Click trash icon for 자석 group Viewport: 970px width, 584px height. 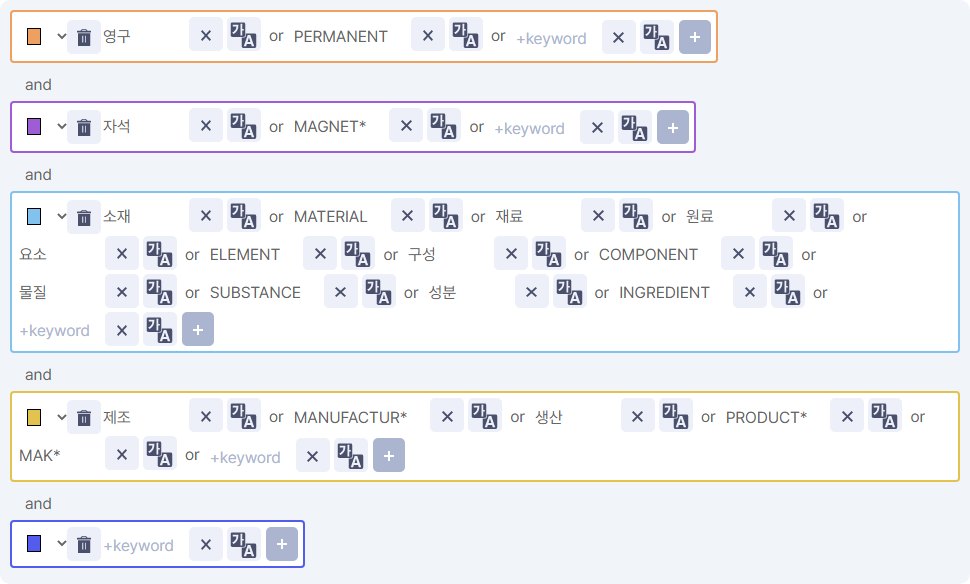84,127
